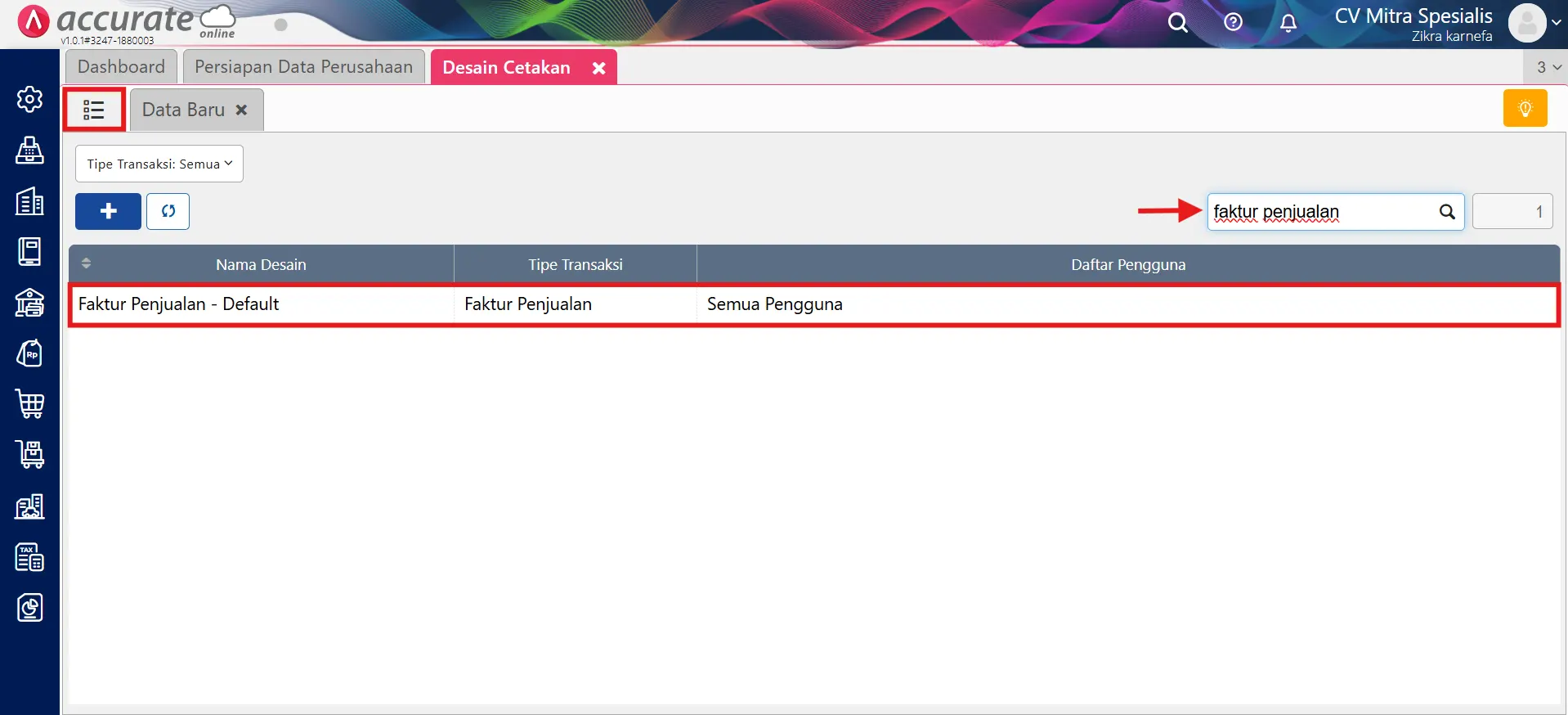1568x715 pixels.
Task: Open the TAX calculator sidebar module
Action: click(x=29, y=557)
